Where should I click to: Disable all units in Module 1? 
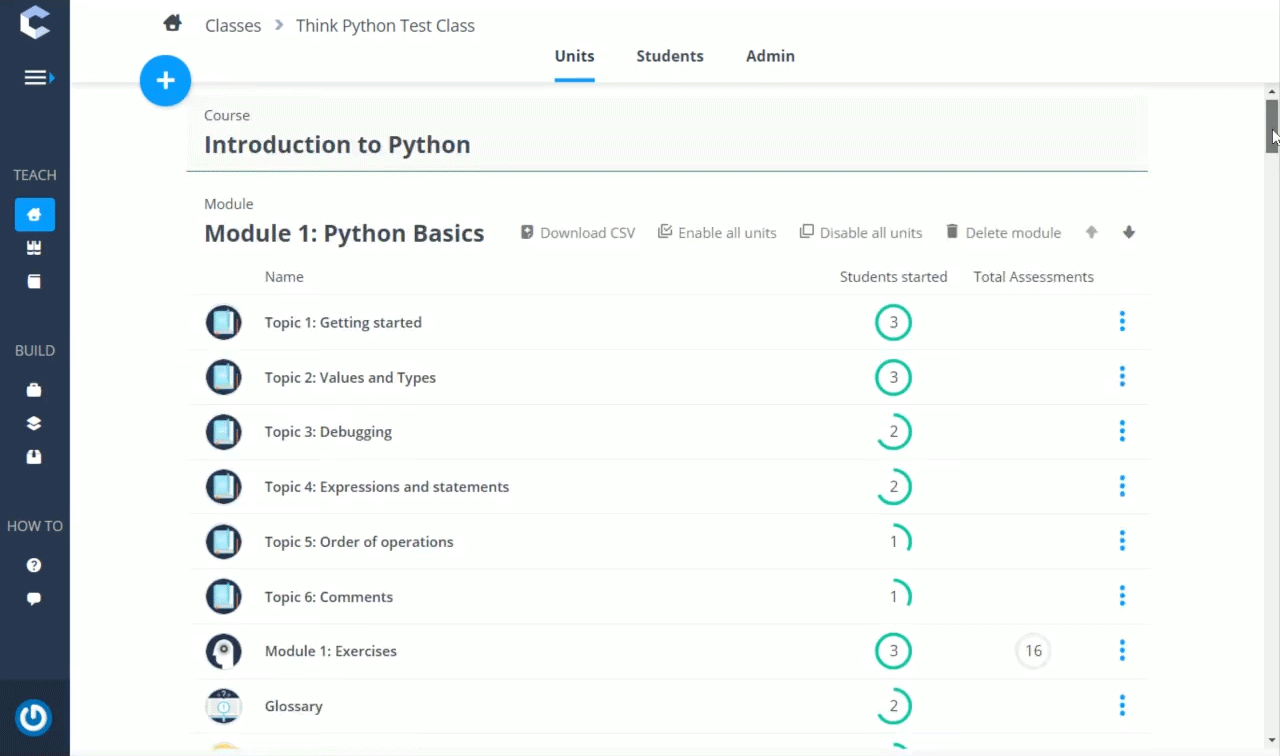pos(860,232)
